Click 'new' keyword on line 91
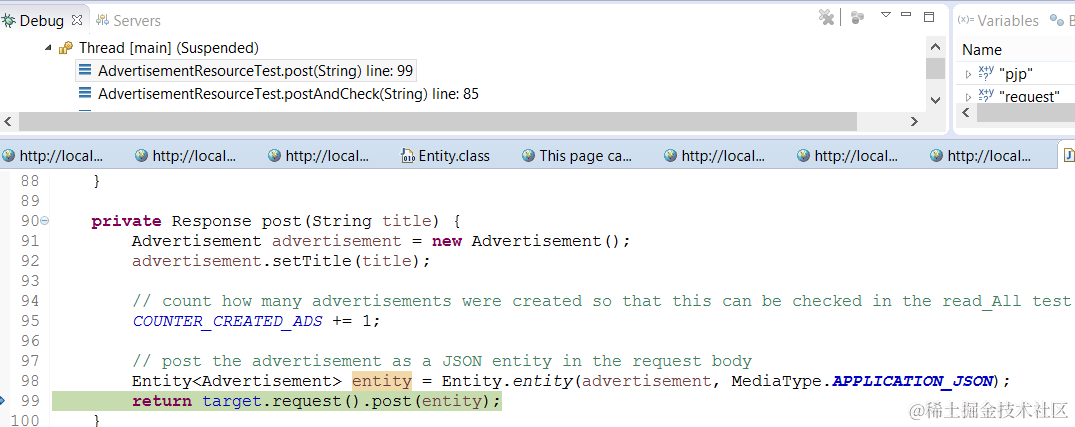 [446, 241]
